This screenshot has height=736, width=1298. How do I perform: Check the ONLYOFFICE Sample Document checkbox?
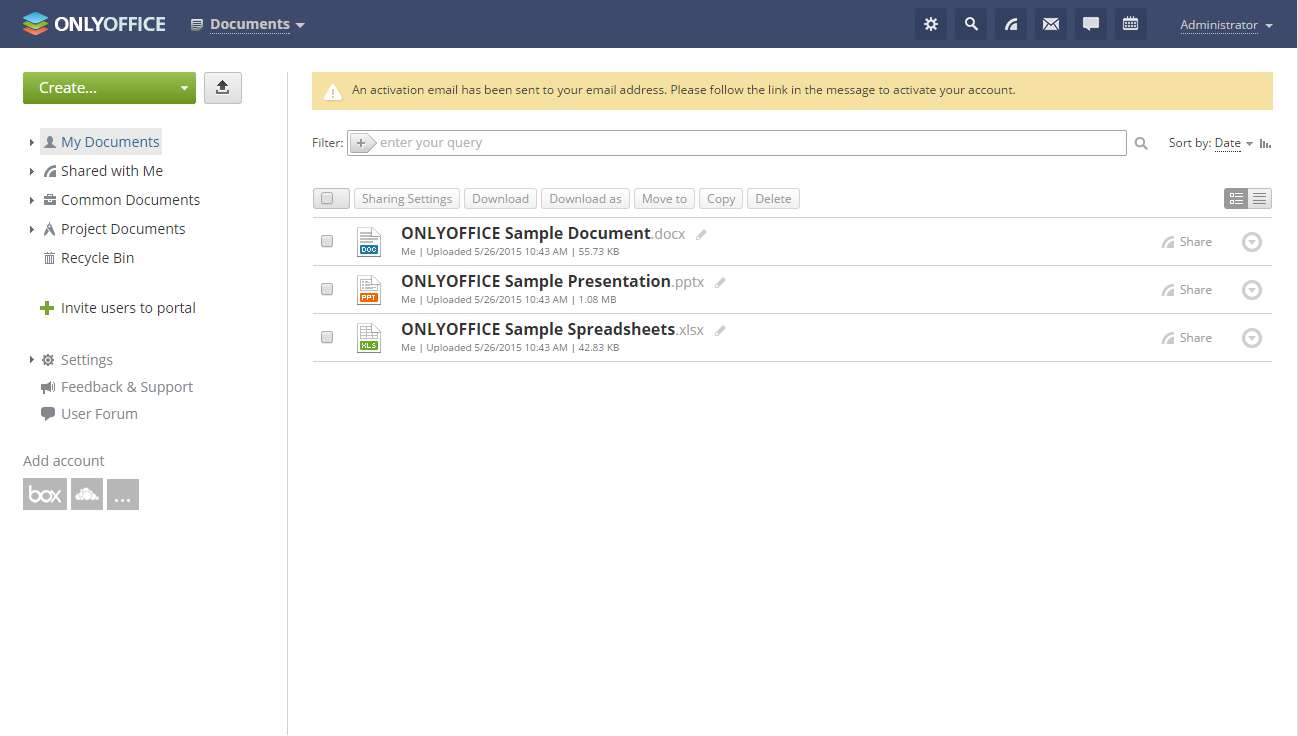tap(327, 241)
